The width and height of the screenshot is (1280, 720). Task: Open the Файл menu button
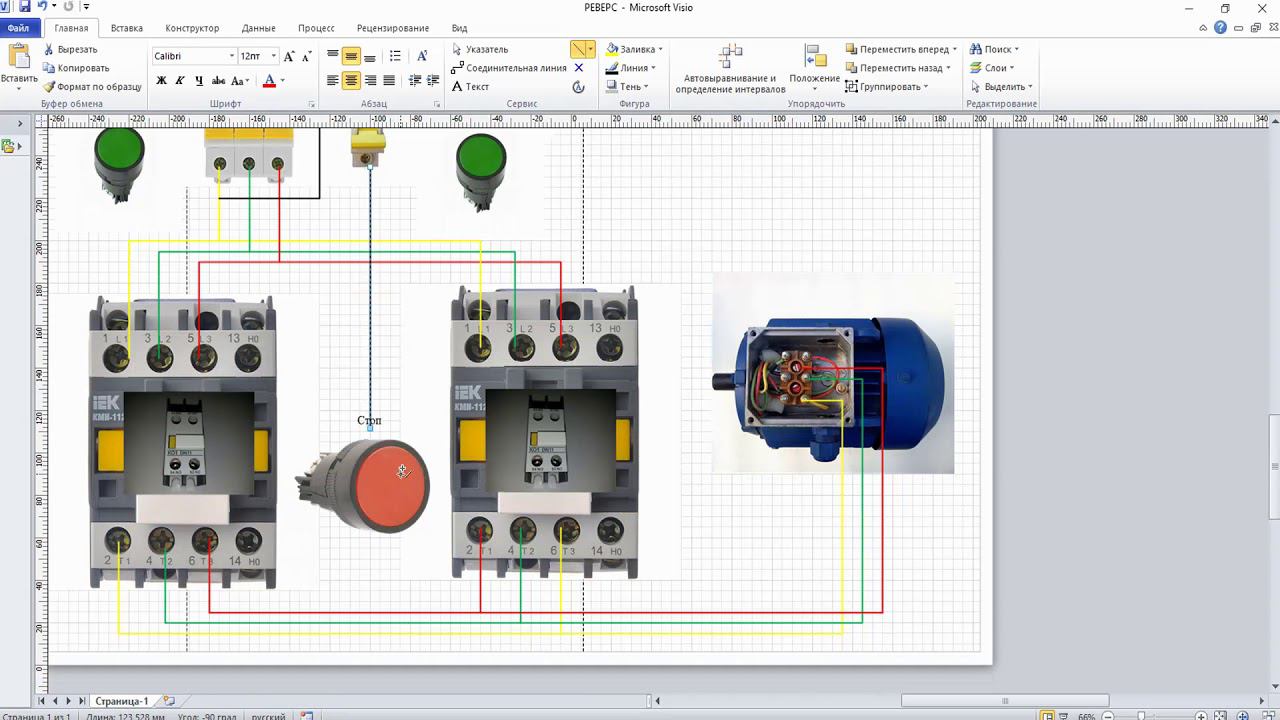(18, 28)
